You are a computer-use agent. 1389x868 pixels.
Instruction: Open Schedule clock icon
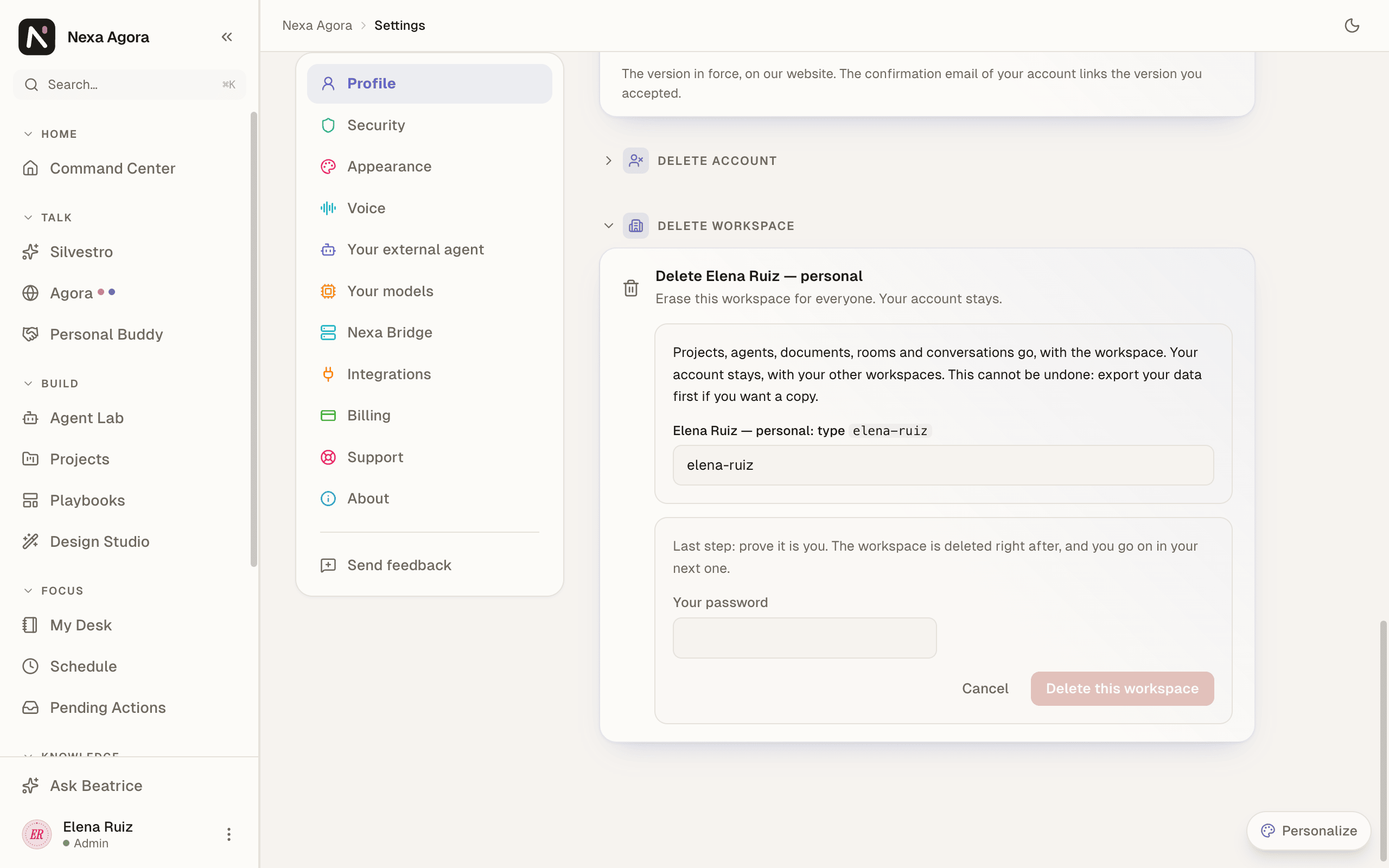pyautogui.click(x=30, y=667)
